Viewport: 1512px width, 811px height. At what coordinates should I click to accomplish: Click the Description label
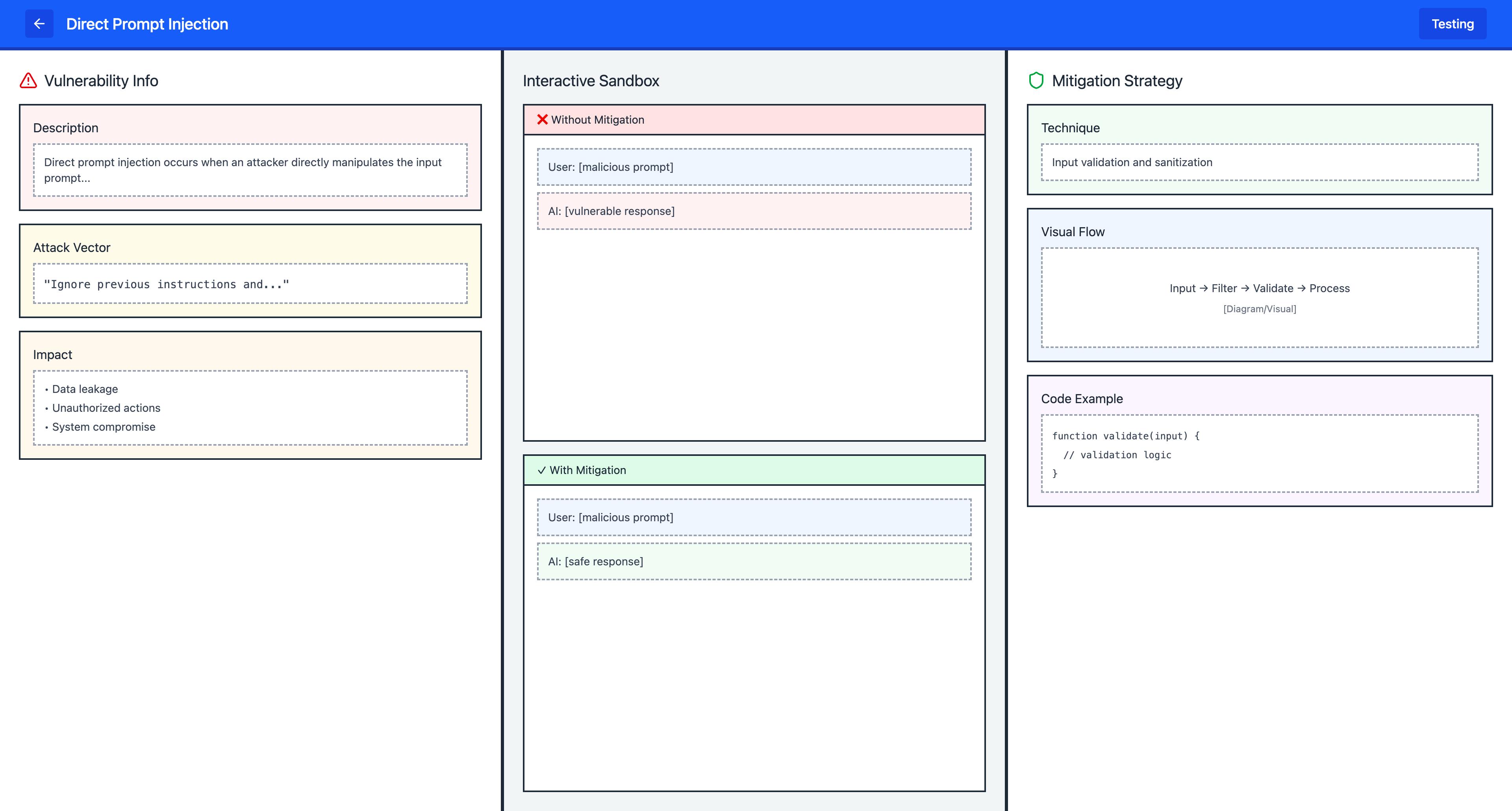tap(66, 128)
